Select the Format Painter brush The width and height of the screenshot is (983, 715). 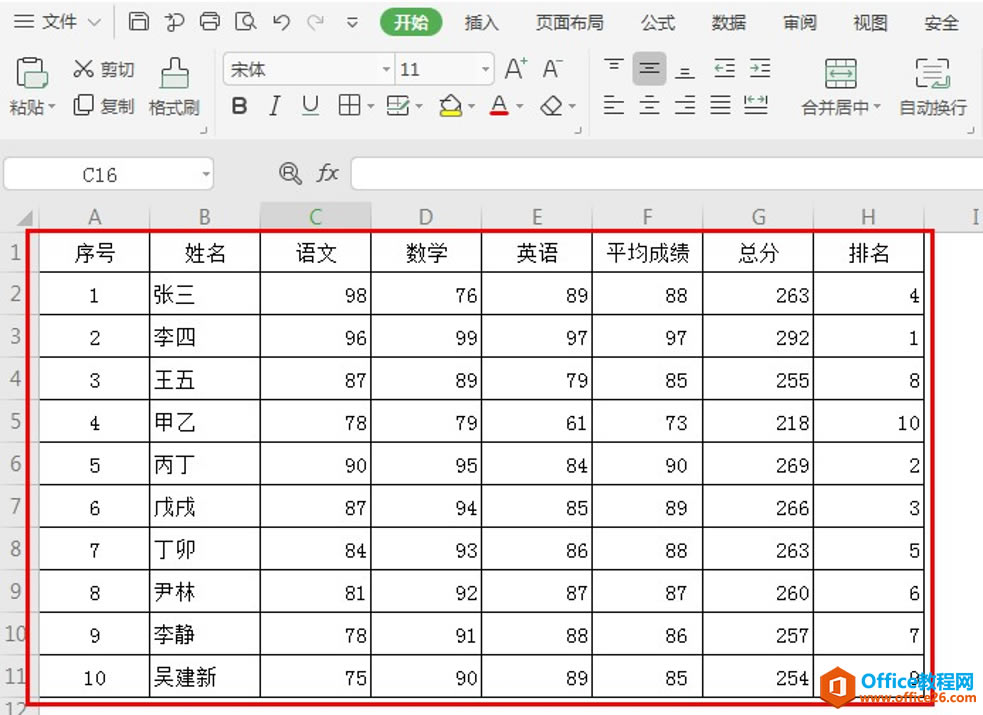174,86
